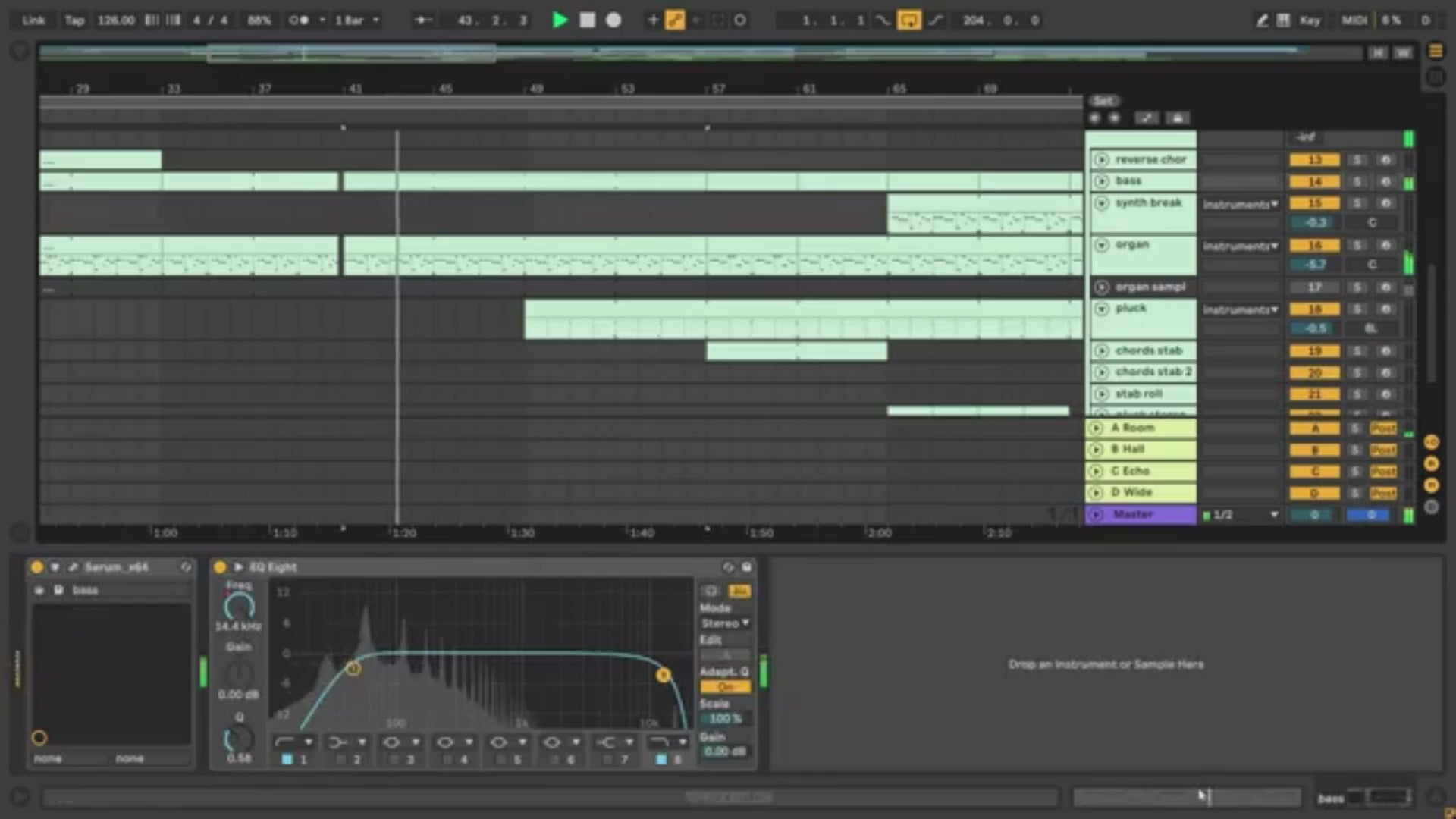Click the Stop transport button
1456x819 pixels.
pos(587,20)
